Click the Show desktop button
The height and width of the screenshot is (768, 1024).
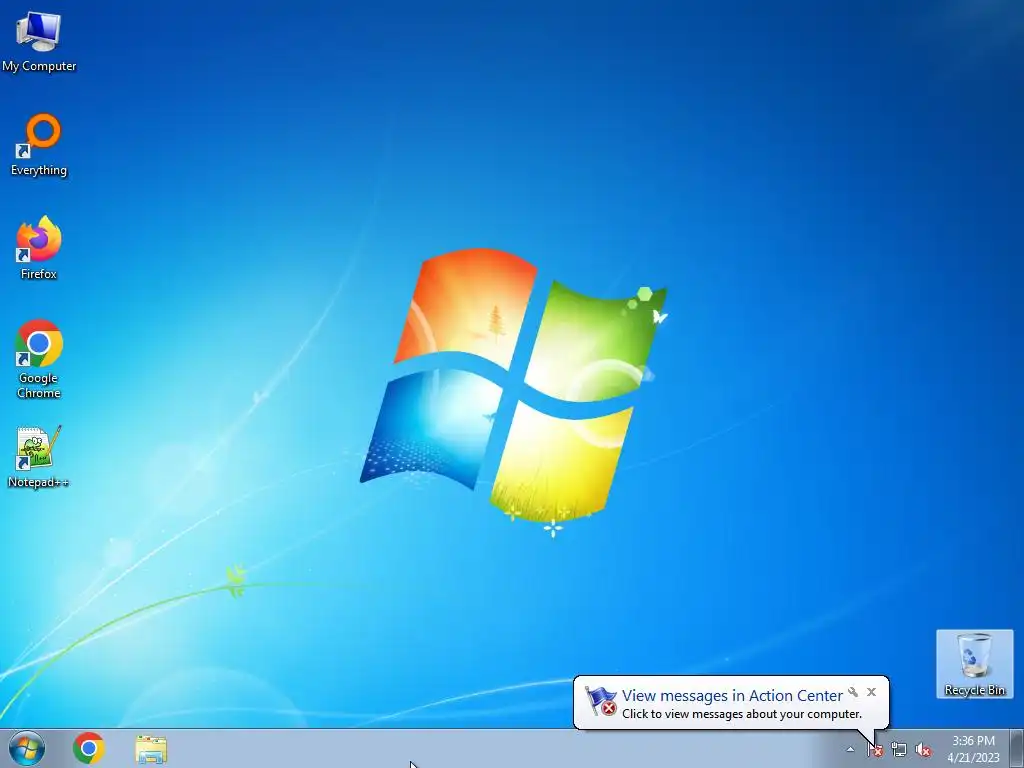pyautogui.click(x=1017, y=748)
